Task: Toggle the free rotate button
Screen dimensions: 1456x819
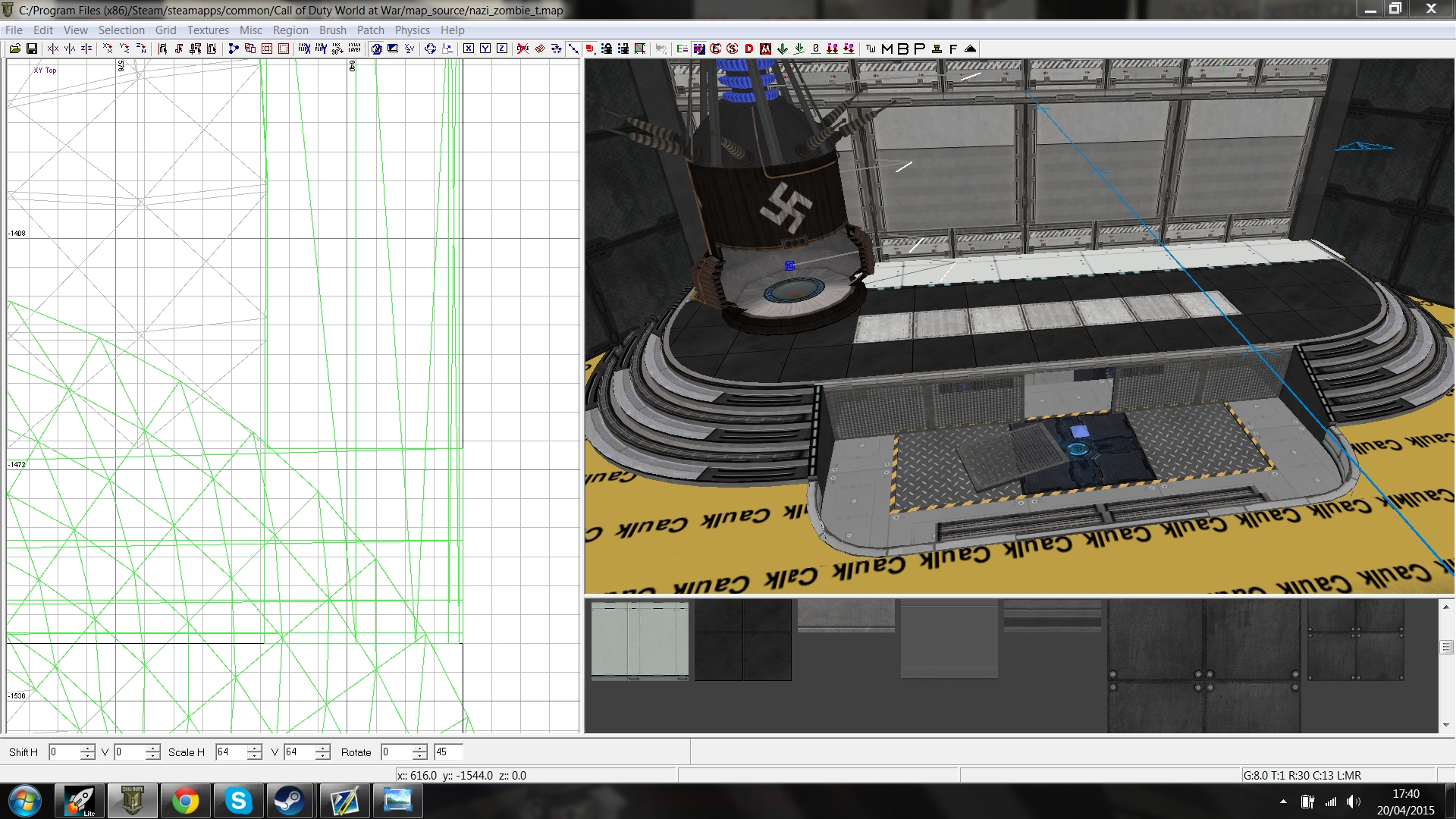Action: [430, 49]
